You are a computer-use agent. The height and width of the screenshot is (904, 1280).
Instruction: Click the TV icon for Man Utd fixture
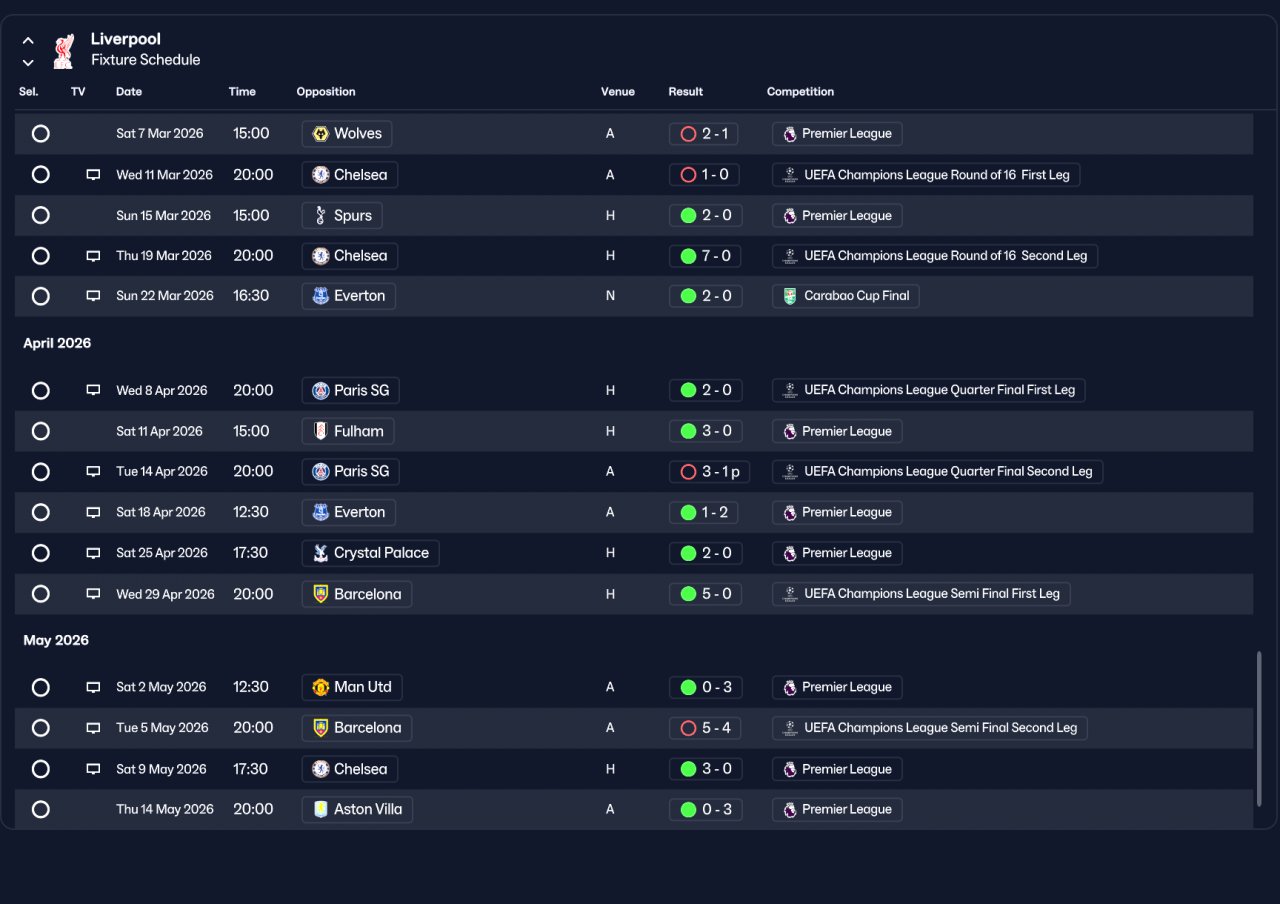click(93, 688)
